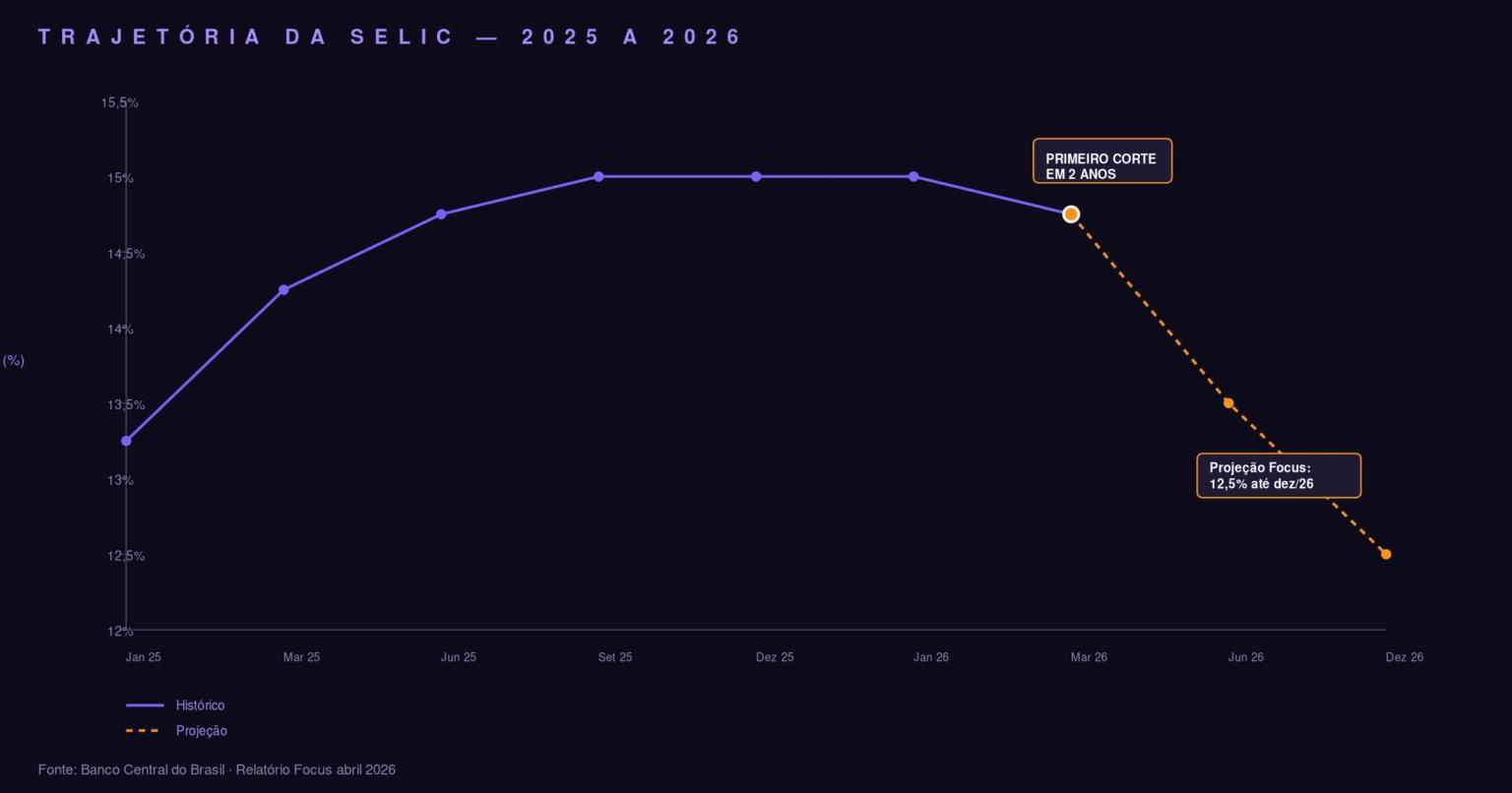
Task: Click the Dez 25 data point on the plateau
Action: click(x=756, y=177)
